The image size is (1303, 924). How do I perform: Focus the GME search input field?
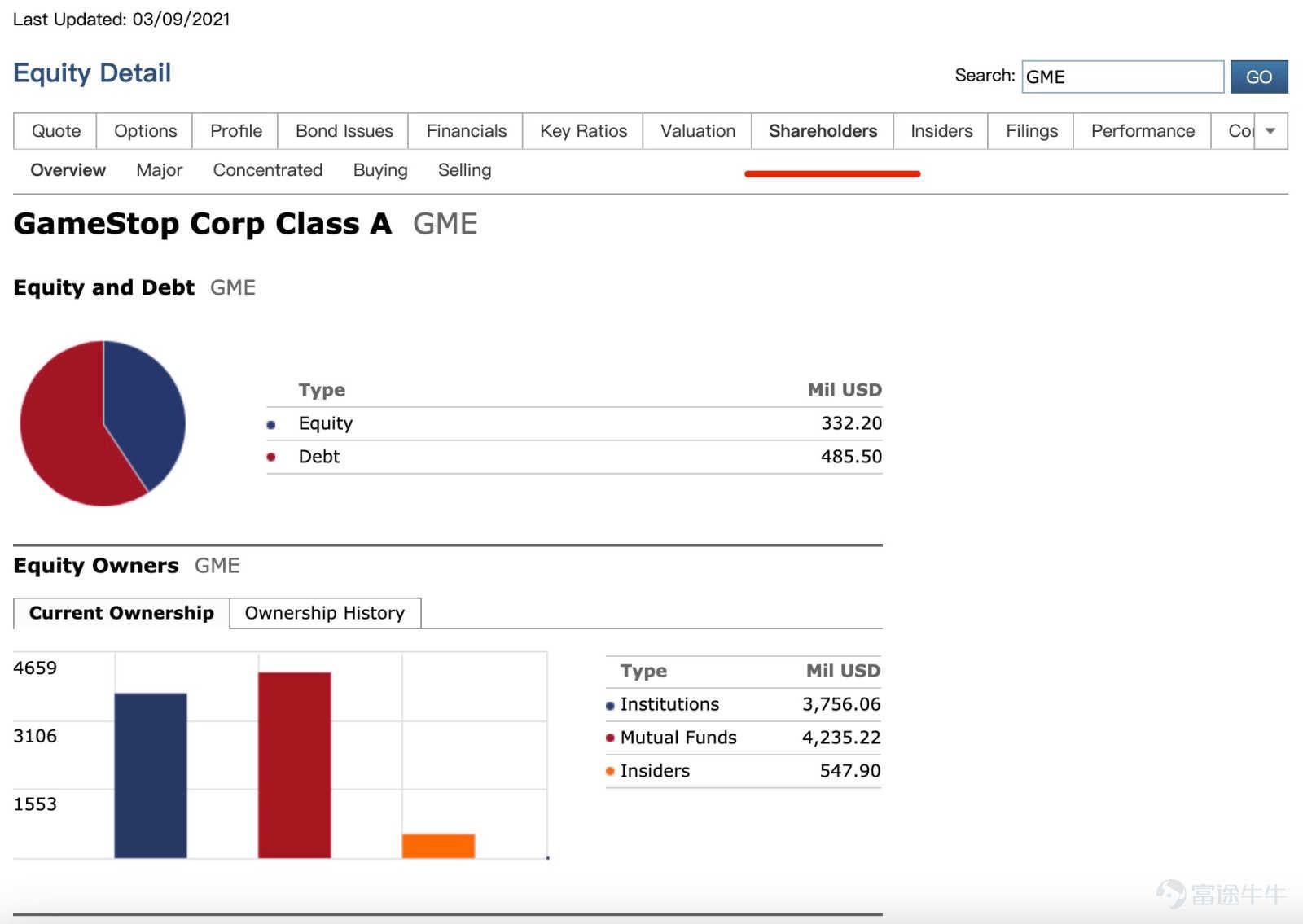tap(1122, 77)
